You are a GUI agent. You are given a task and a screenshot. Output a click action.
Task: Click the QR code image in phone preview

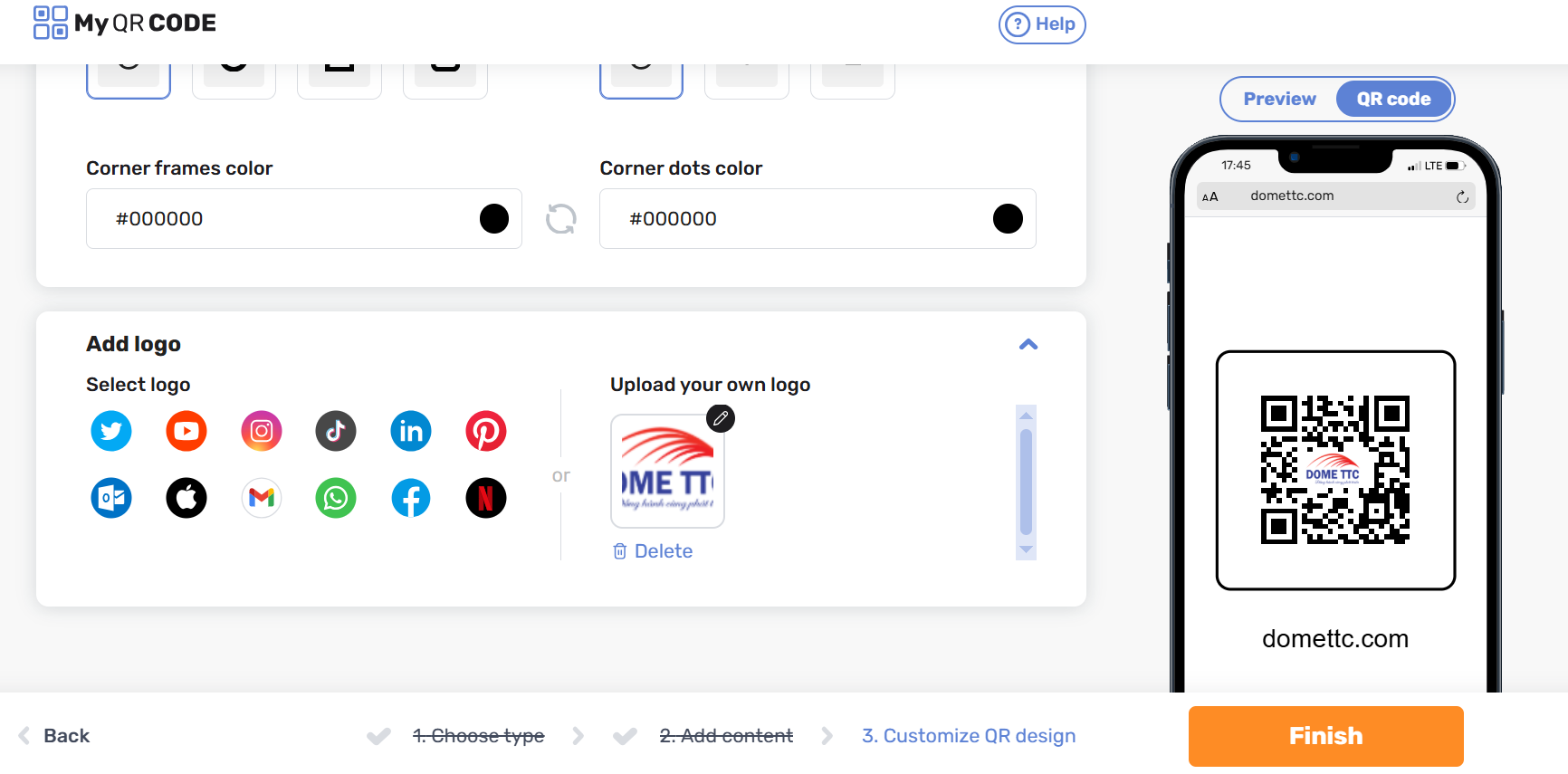(1335, 470)
